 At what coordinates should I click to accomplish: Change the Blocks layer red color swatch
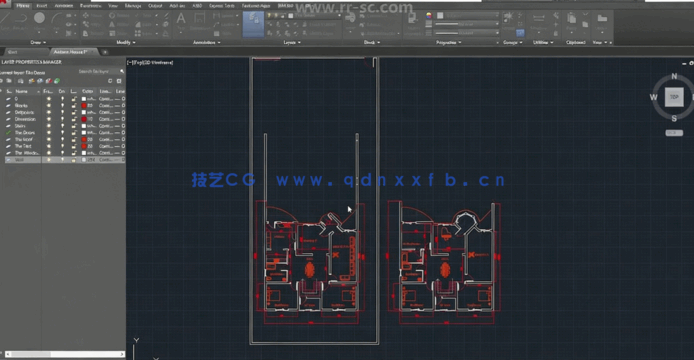[x=84, y=105]
